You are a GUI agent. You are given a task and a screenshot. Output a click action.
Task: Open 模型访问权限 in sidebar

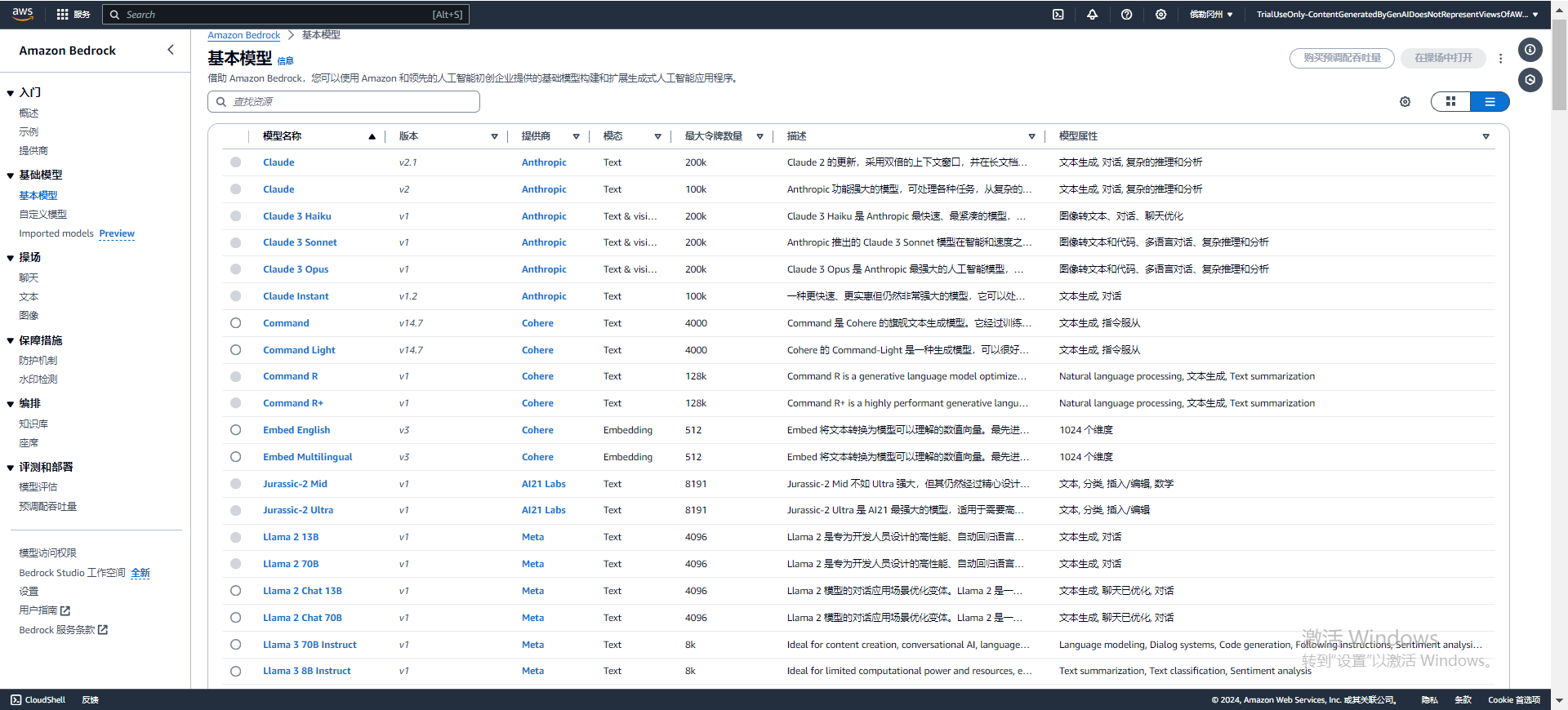coord(47,553)
